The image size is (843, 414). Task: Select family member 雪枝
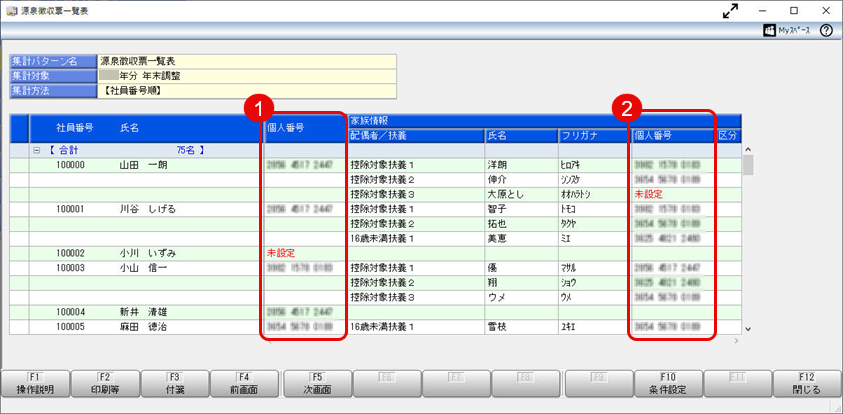pos(496,326)
